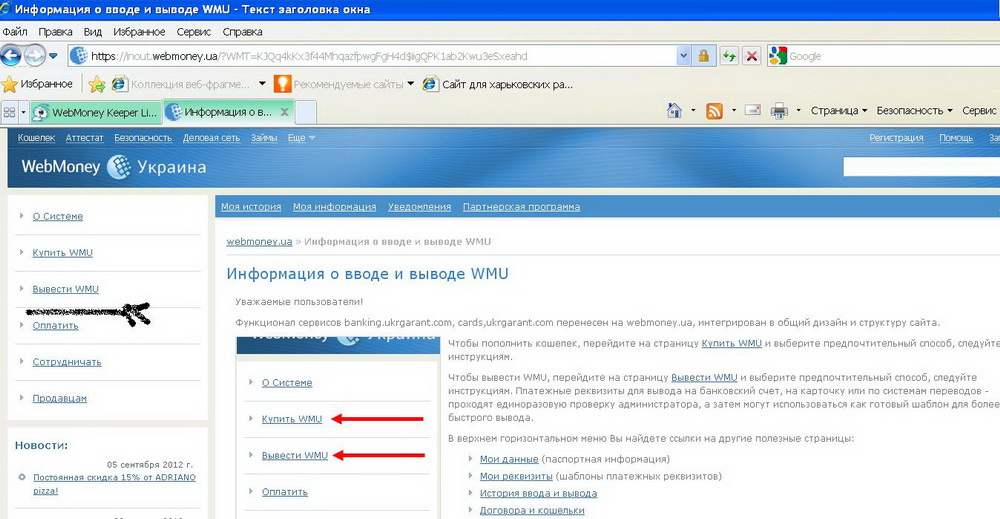Click the Quick Tabs grid icon
This screenshot has height=519, width=1000.
(9, 112)
